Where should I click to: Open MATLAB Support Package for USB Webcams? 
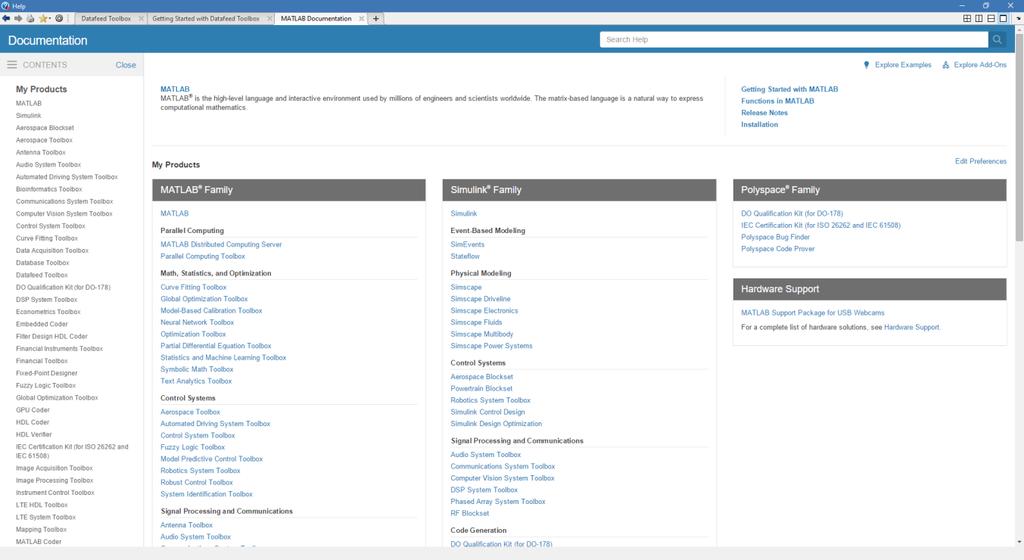[813, 313]
